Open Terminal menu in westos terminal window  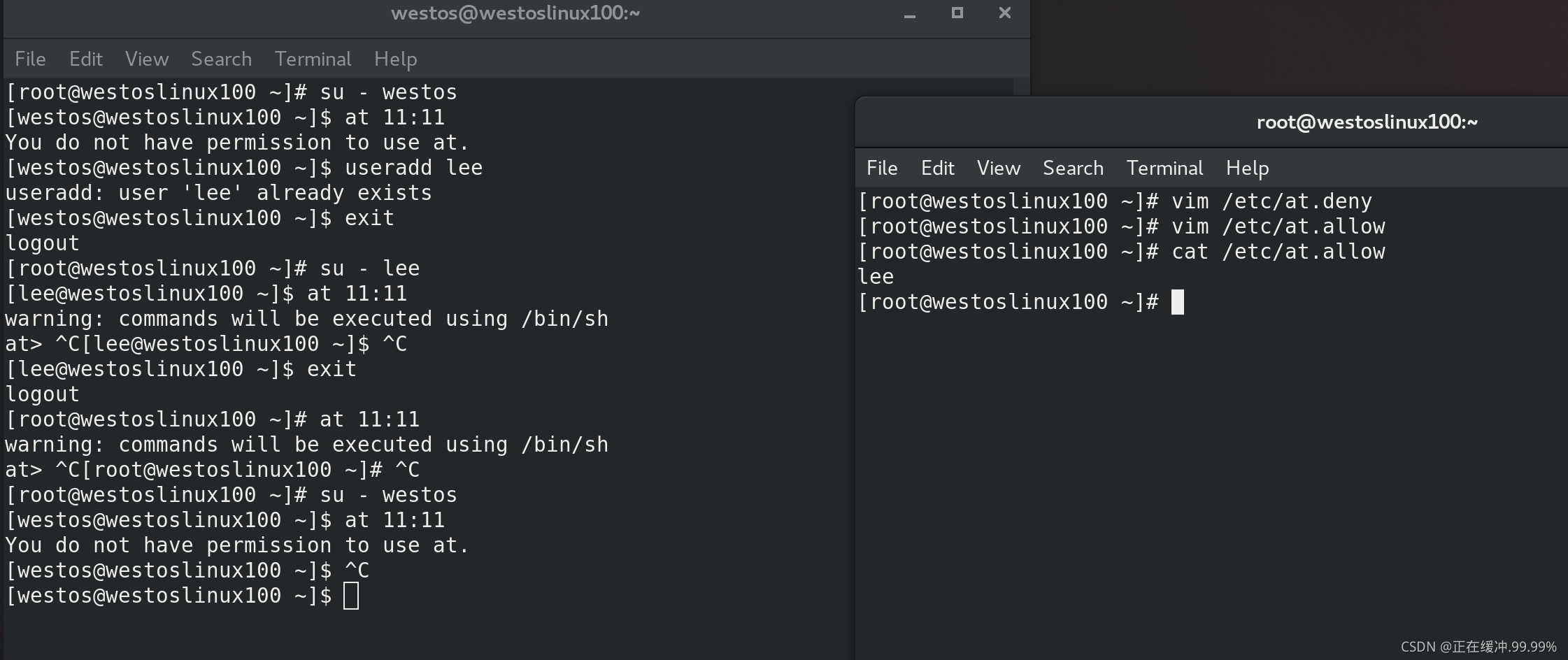[x=313, y=59]
